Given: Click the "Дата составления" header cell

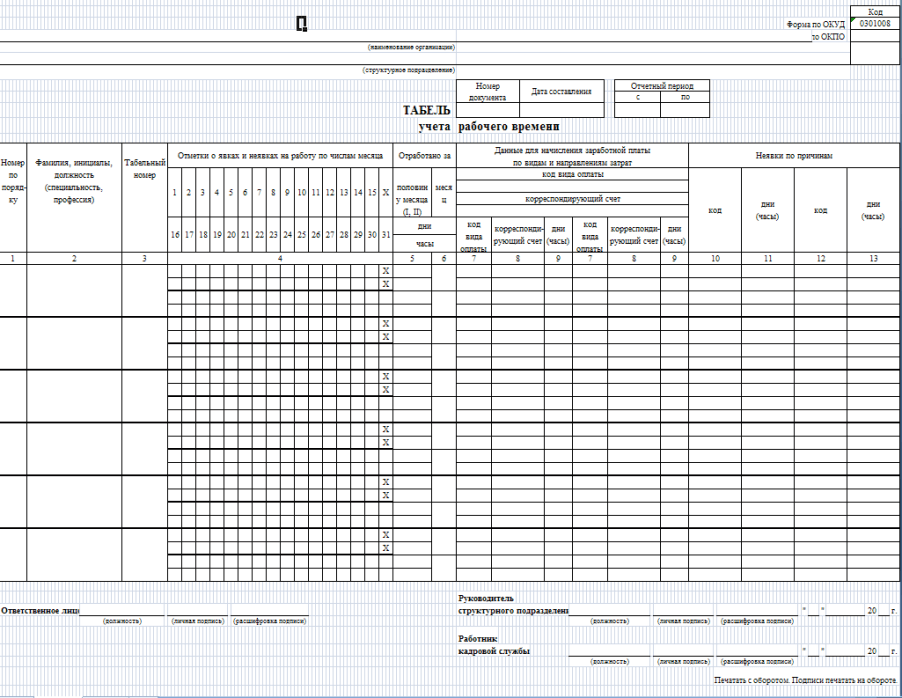Looking at the screenshot, I should tap(561, 91).
